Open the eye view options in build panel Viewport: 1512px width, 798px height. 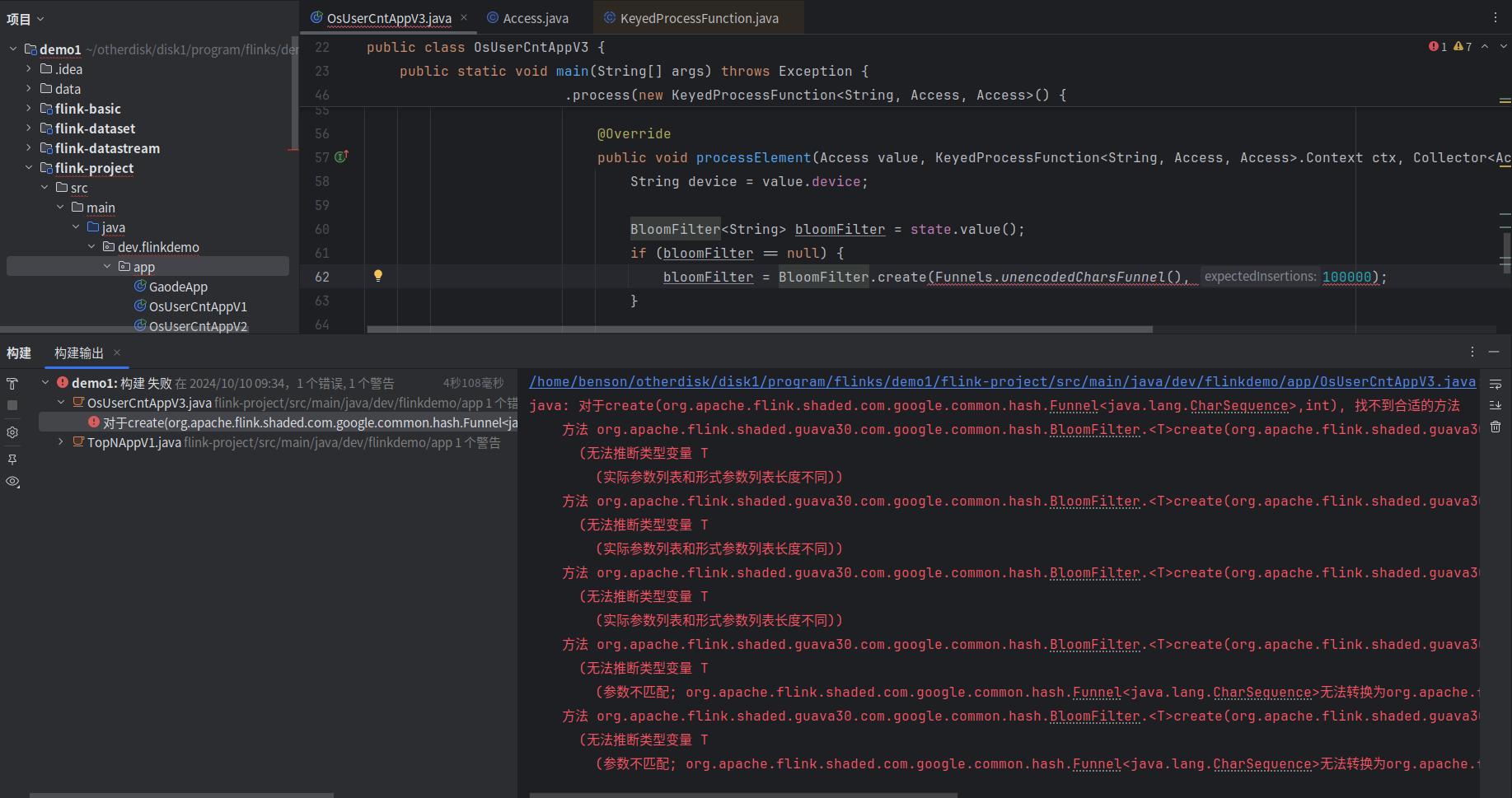12,482
